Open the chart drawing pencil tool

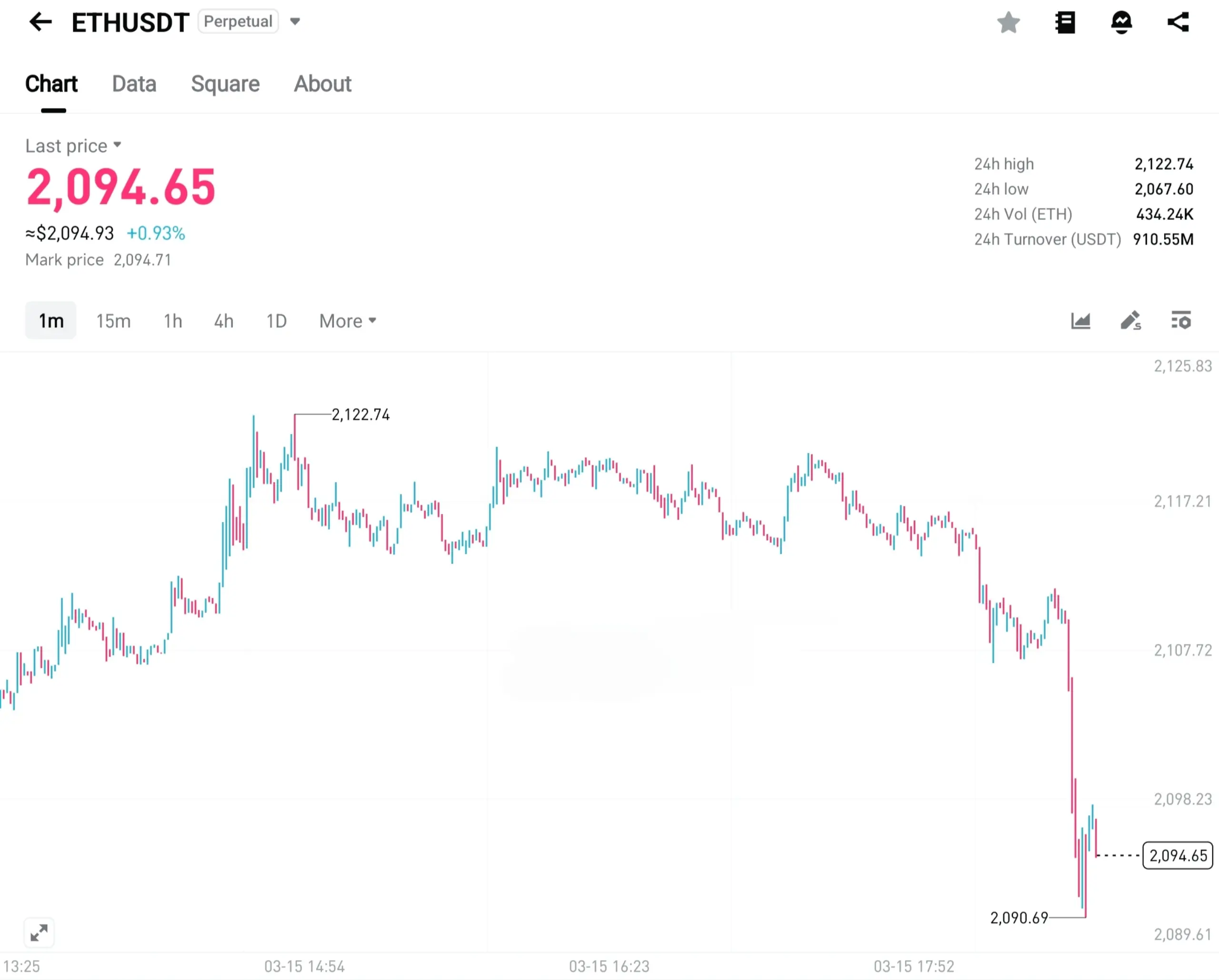point(1131,320)
